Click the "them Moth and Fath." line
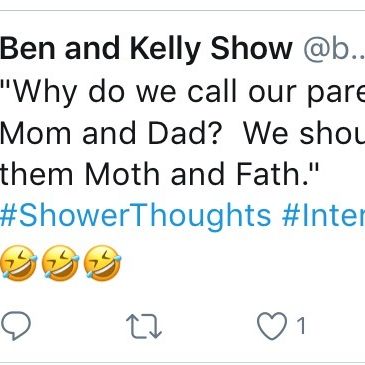The height and width of the screenshot is (365, 365). [160, 174]
